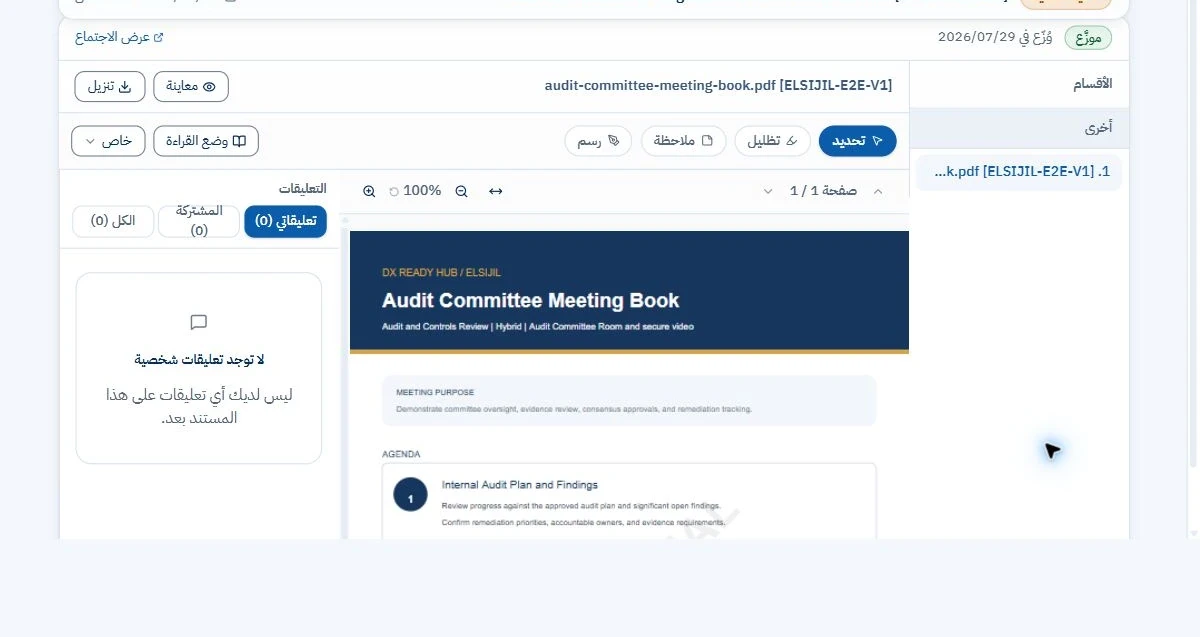Switch to تعليقاتي comments tab
This screenshot has height=637, width=1200.
tap(285, 221)
